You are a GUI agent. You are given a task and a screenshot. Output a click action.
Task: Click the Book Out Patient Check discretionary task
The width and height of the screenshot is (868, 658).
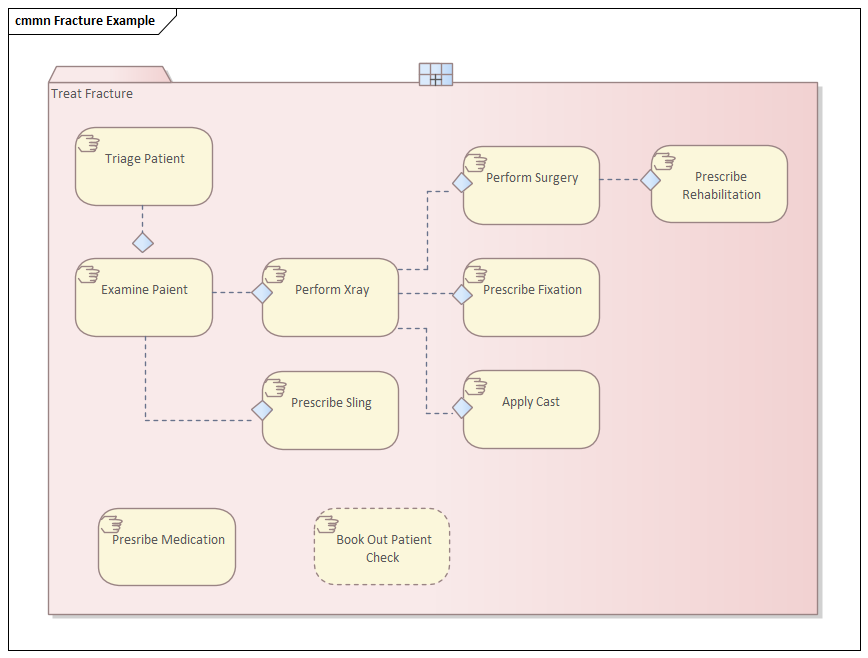pos(383,548)
